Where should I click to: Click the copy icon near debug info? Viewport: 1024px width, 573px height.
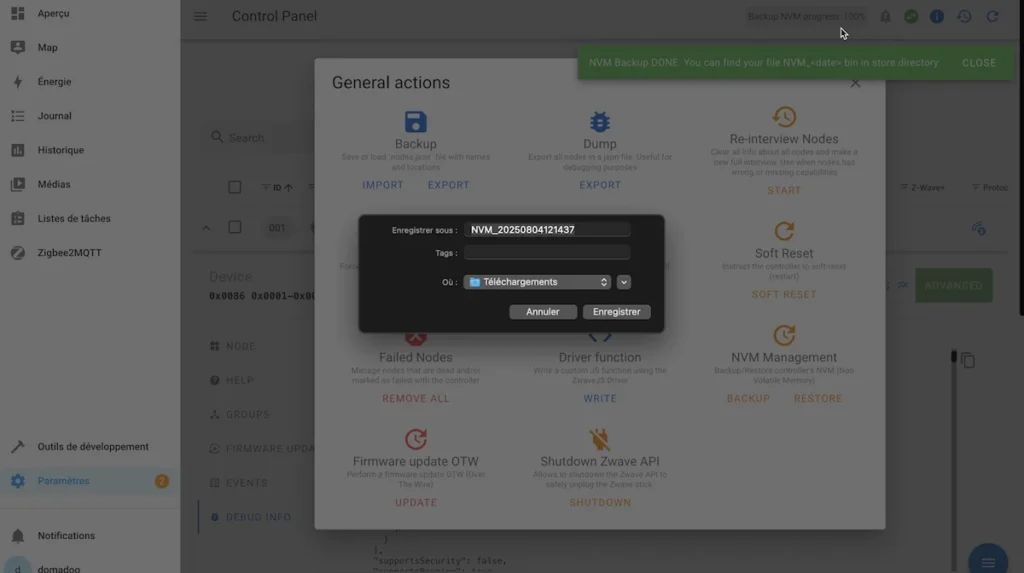tap(968, 360)
